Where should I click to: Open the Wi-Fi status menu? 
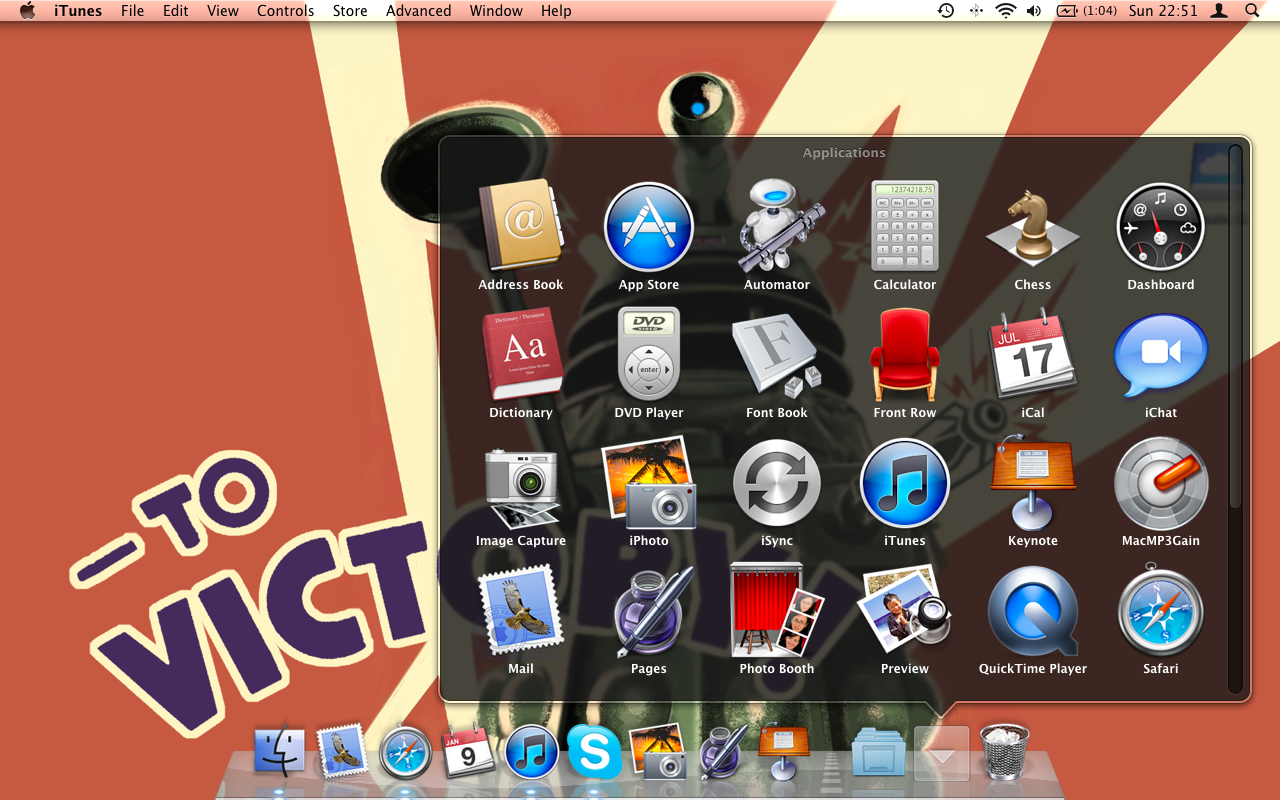pos(1005,11)
